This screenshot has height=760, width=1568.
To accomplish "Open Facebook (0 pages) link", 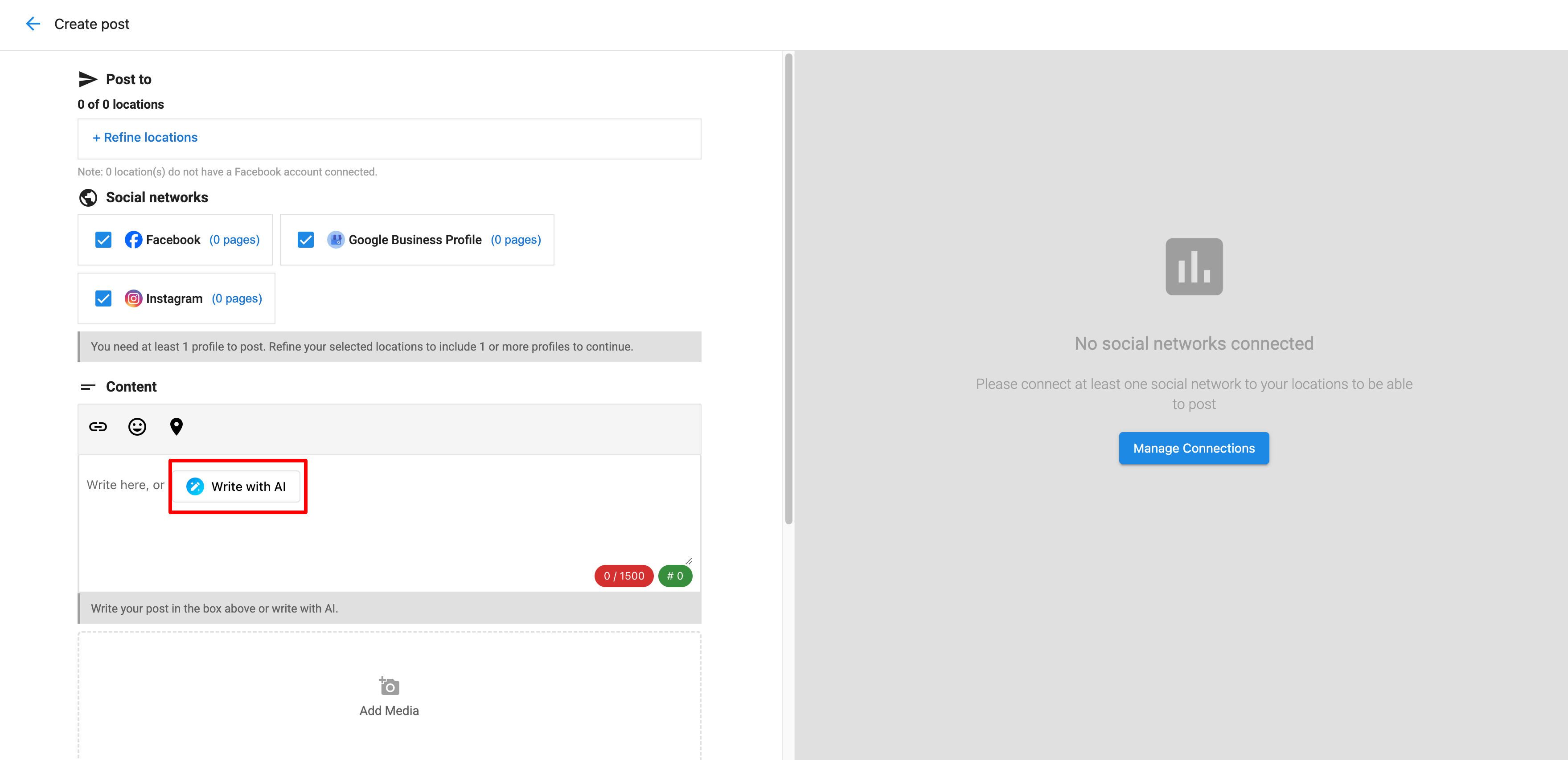I will pos(234,240).
